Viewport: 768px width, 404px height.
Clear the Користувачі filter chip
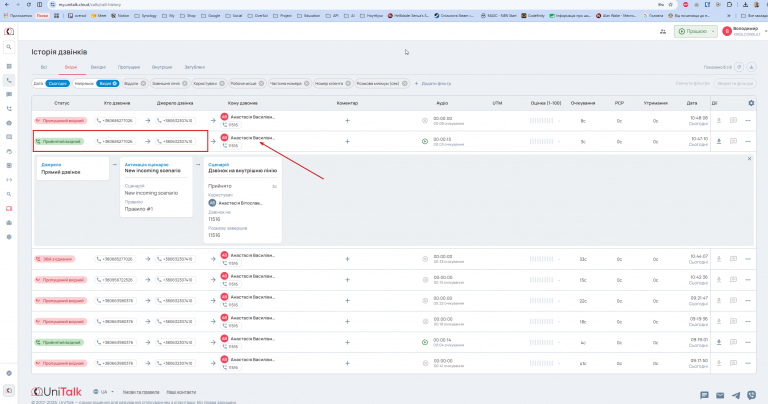[222, 83]
